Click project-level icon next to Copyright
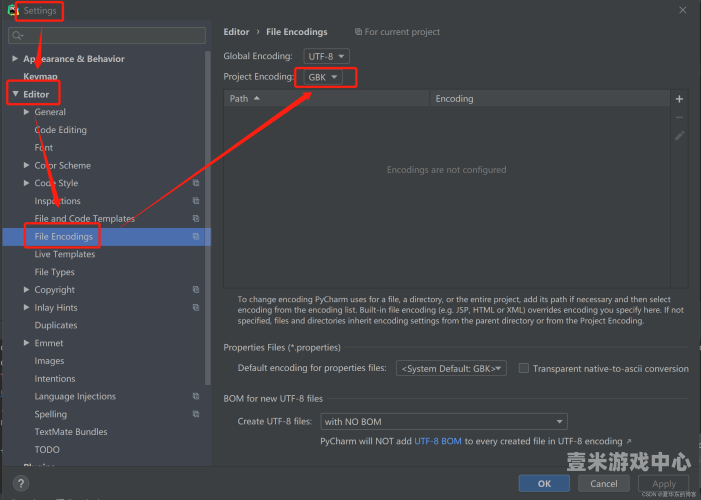Viewport: 701px width, 500px height. (196, 289)
